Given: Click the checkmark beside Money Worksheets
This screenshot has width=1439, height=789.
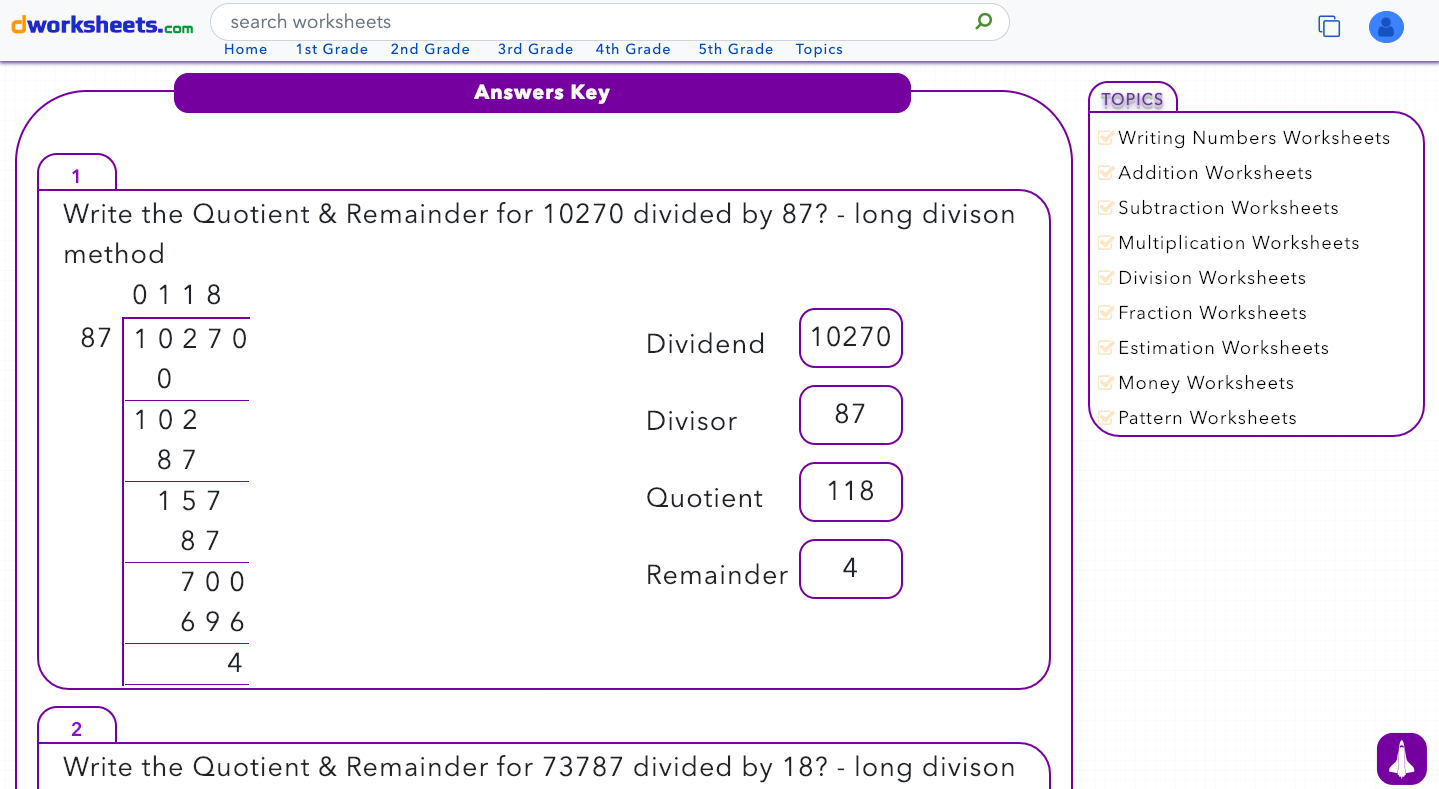Looking at the screenshot, I should (1106, 382).
